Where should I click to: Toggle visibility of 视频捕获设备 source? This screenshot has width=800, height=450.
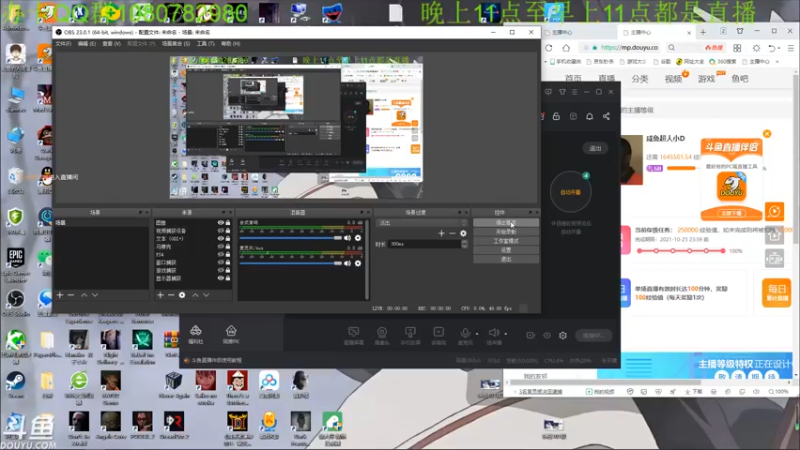click(x=221, y=231)
